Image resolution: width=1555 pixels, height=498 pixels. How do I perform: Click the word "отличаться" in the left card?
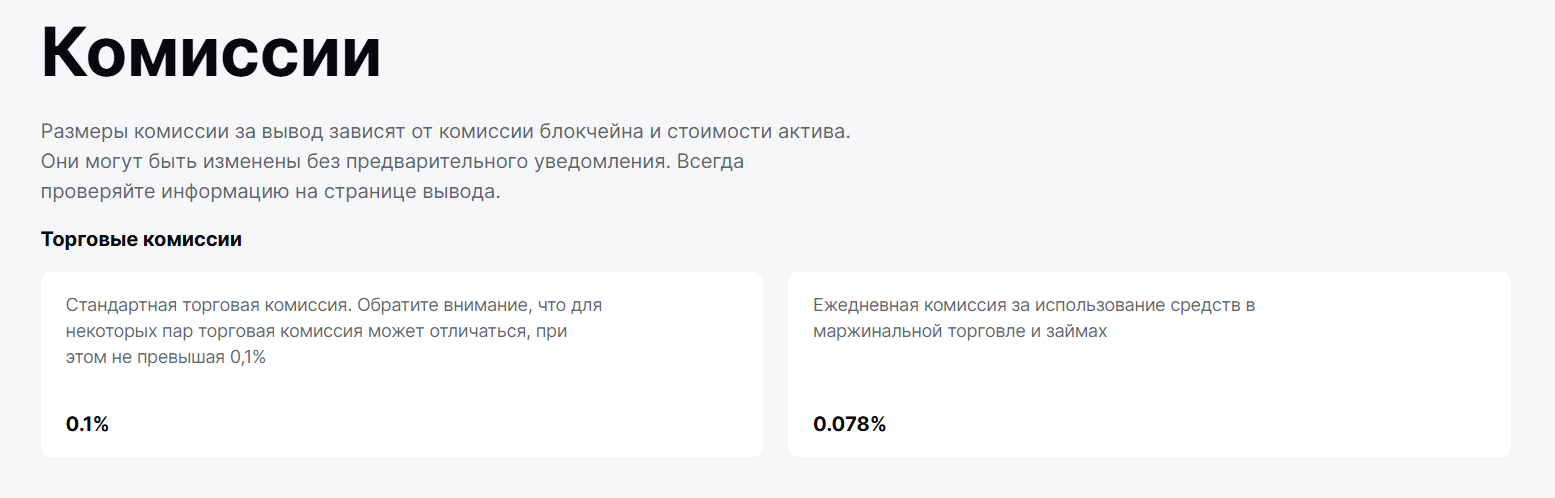coord(486,331)
